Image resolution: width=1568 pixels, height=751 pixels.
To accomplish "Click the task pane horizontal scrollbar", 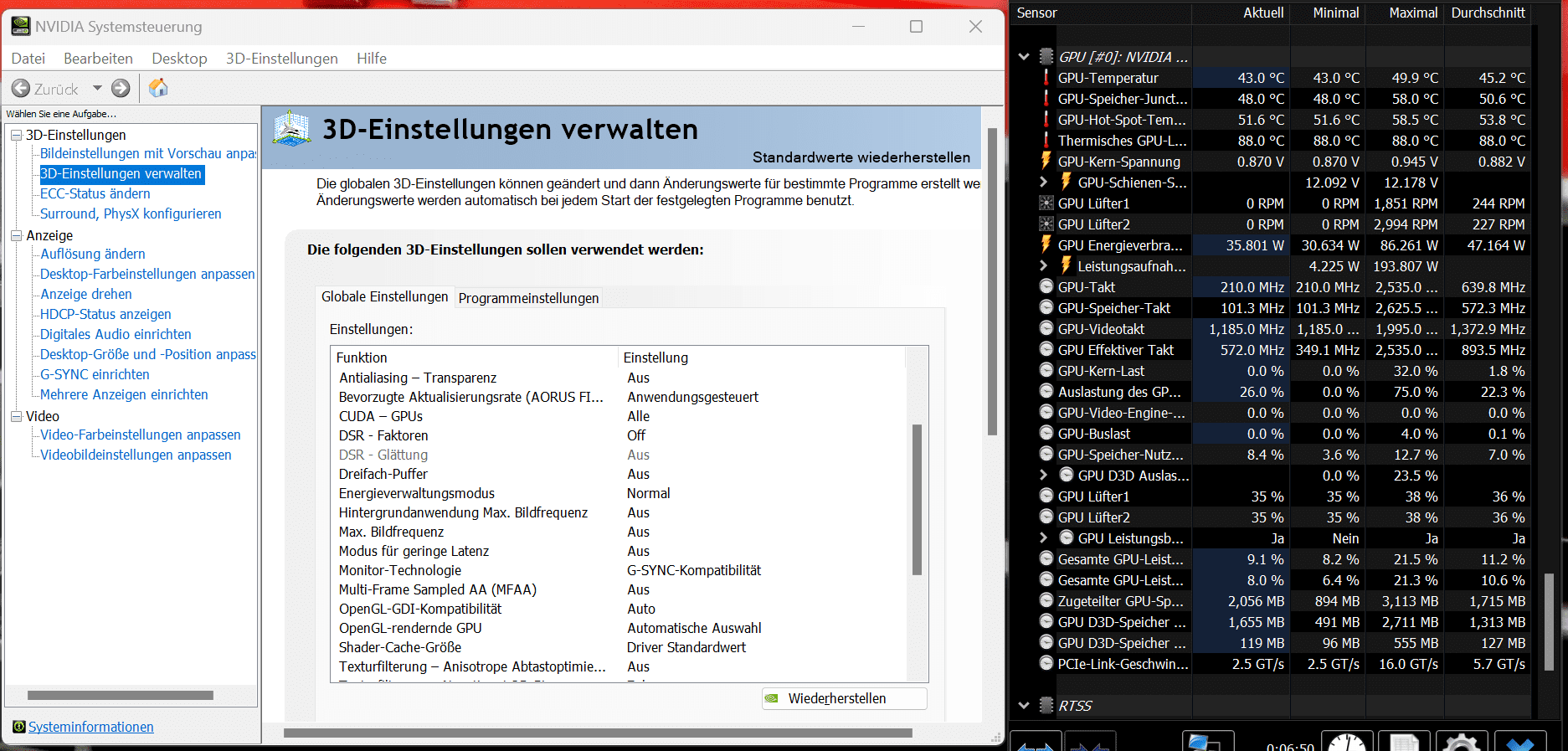I will click(x=121, y=695).
